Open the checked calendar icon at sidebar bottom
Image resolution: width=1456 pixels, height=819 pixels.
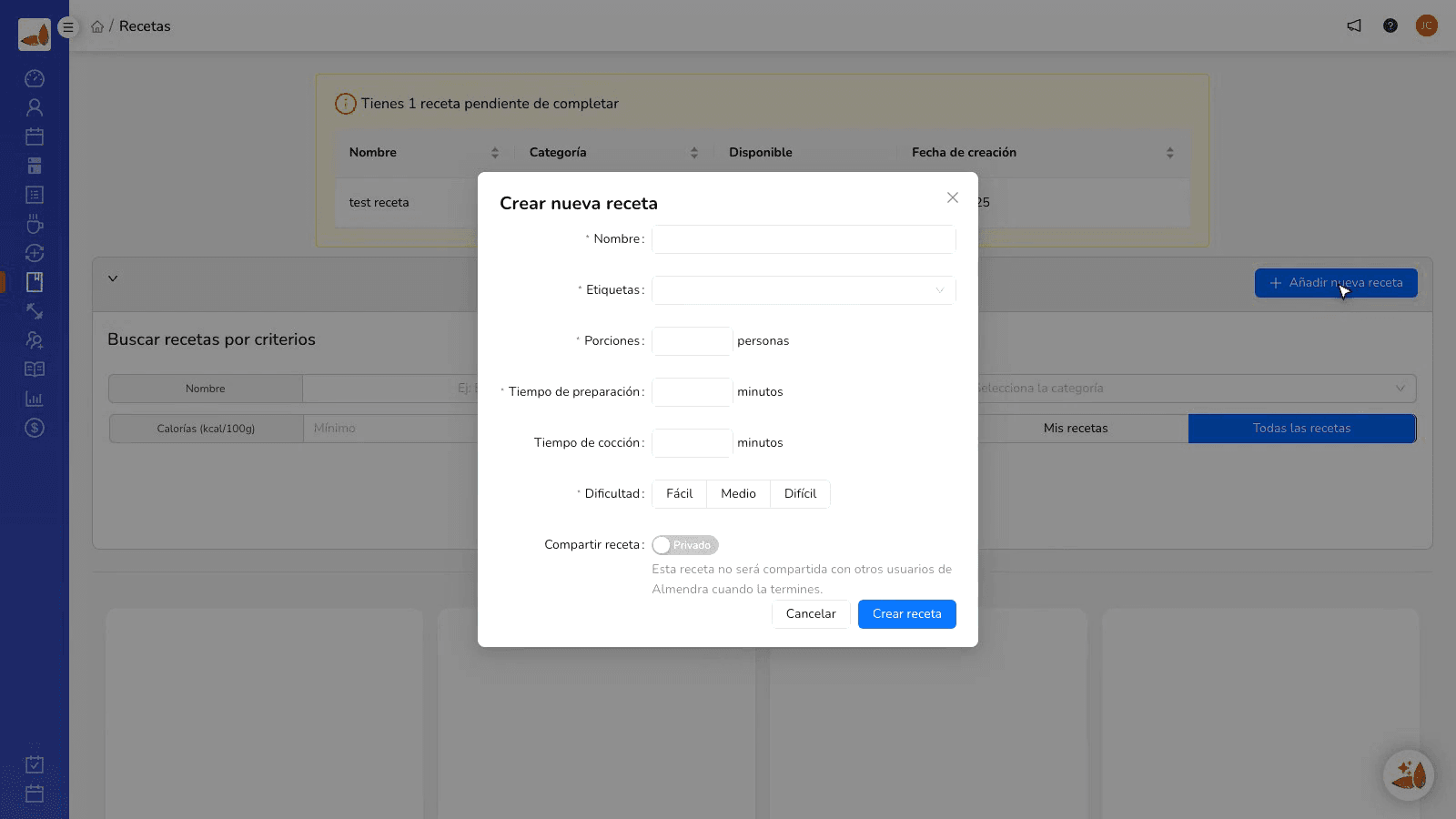pos(35,764)
